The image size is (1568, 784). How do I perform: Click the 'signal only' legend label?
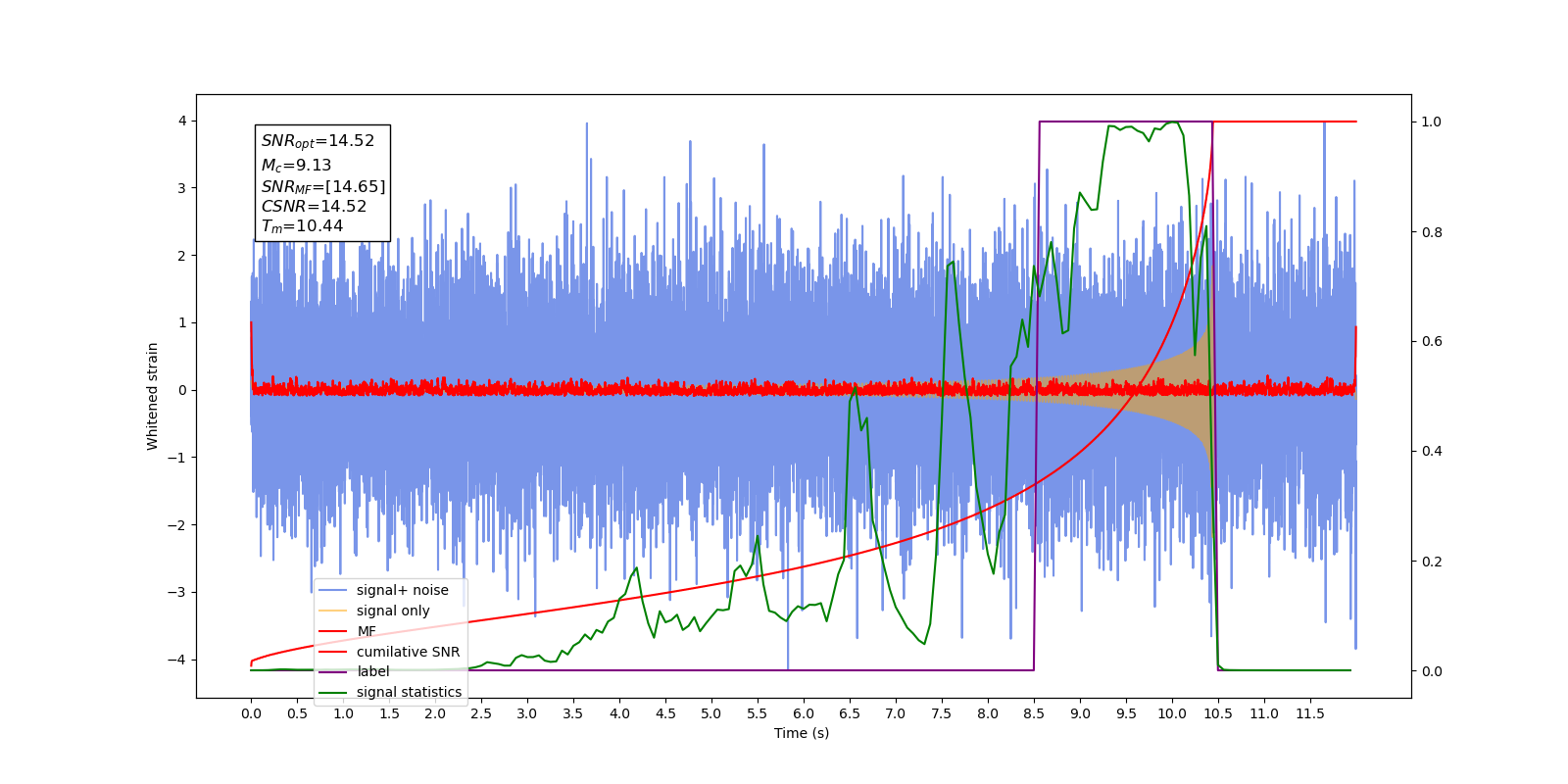coord(393,611)
